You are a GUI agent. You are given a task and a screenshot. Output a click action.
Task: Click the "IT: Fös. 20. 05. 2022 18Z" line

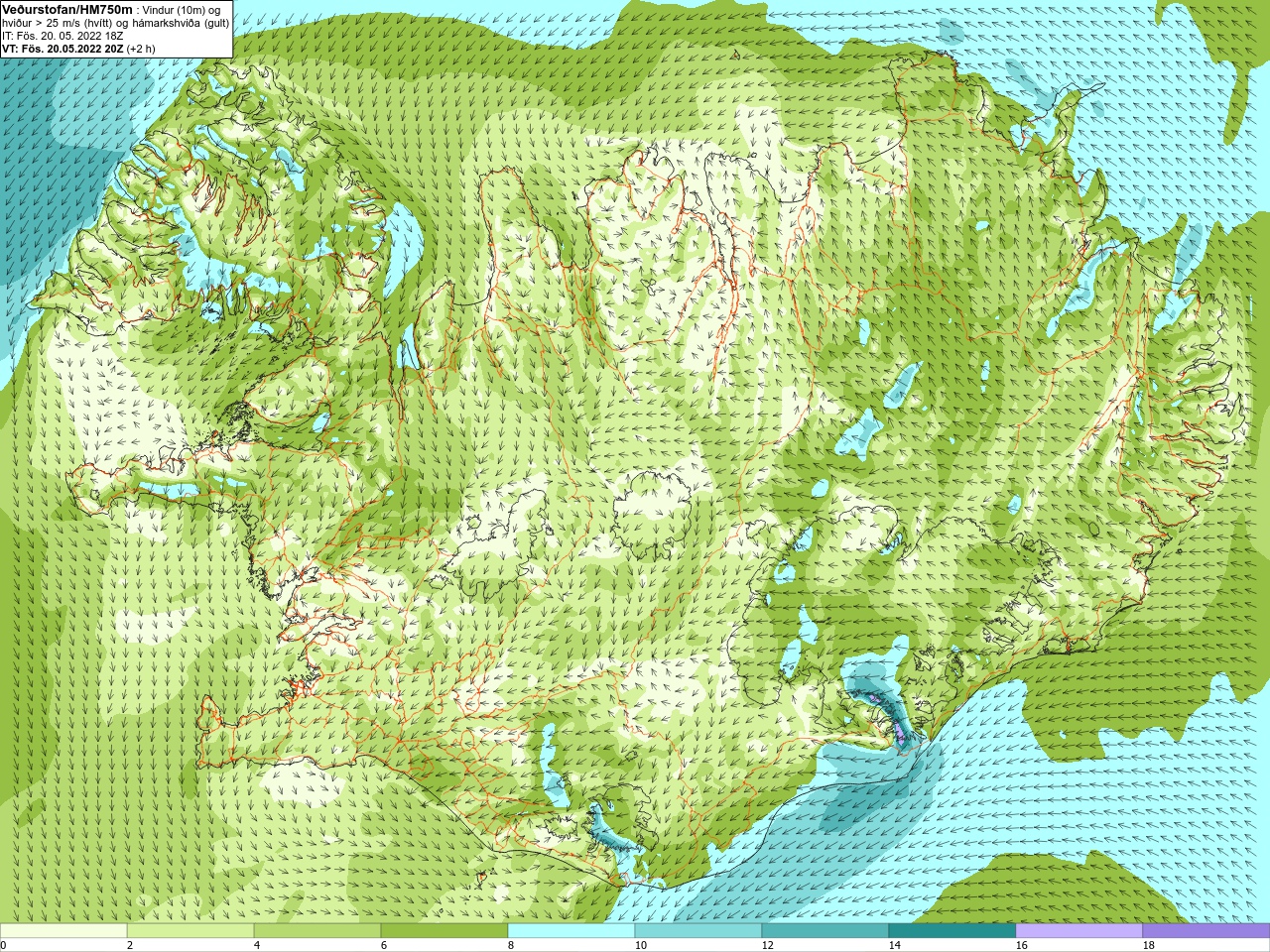pyautogui.click(x=63, y=36)
